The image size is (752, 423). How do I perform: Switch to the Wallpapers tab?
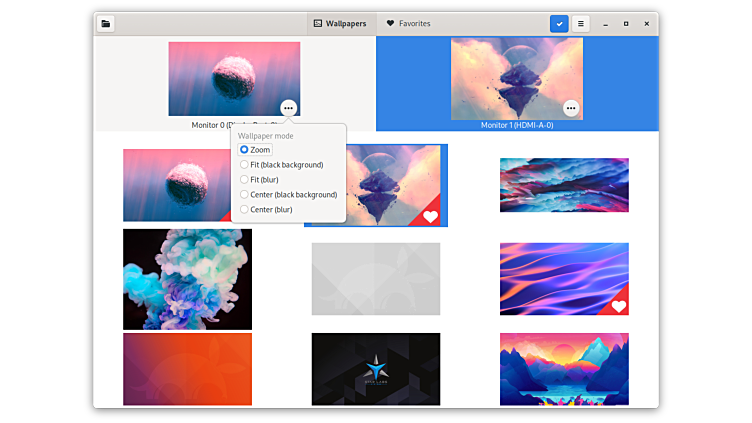pyautogui.click(x=340, y=23)
